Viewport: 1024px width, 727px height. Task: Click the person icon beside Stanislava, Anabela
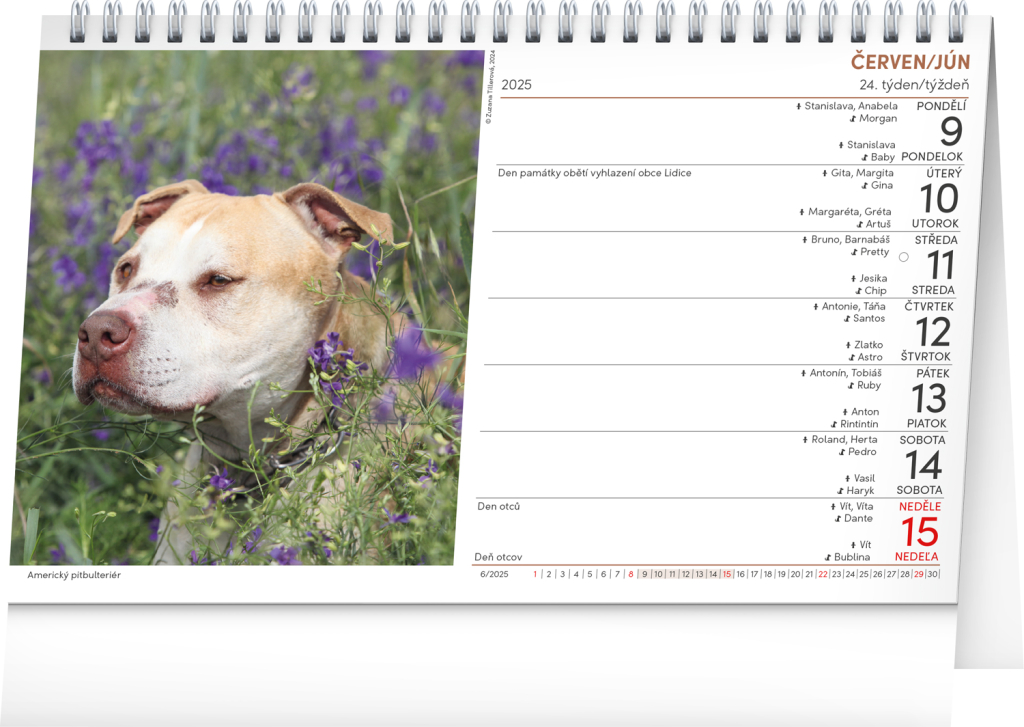(798, 106)
